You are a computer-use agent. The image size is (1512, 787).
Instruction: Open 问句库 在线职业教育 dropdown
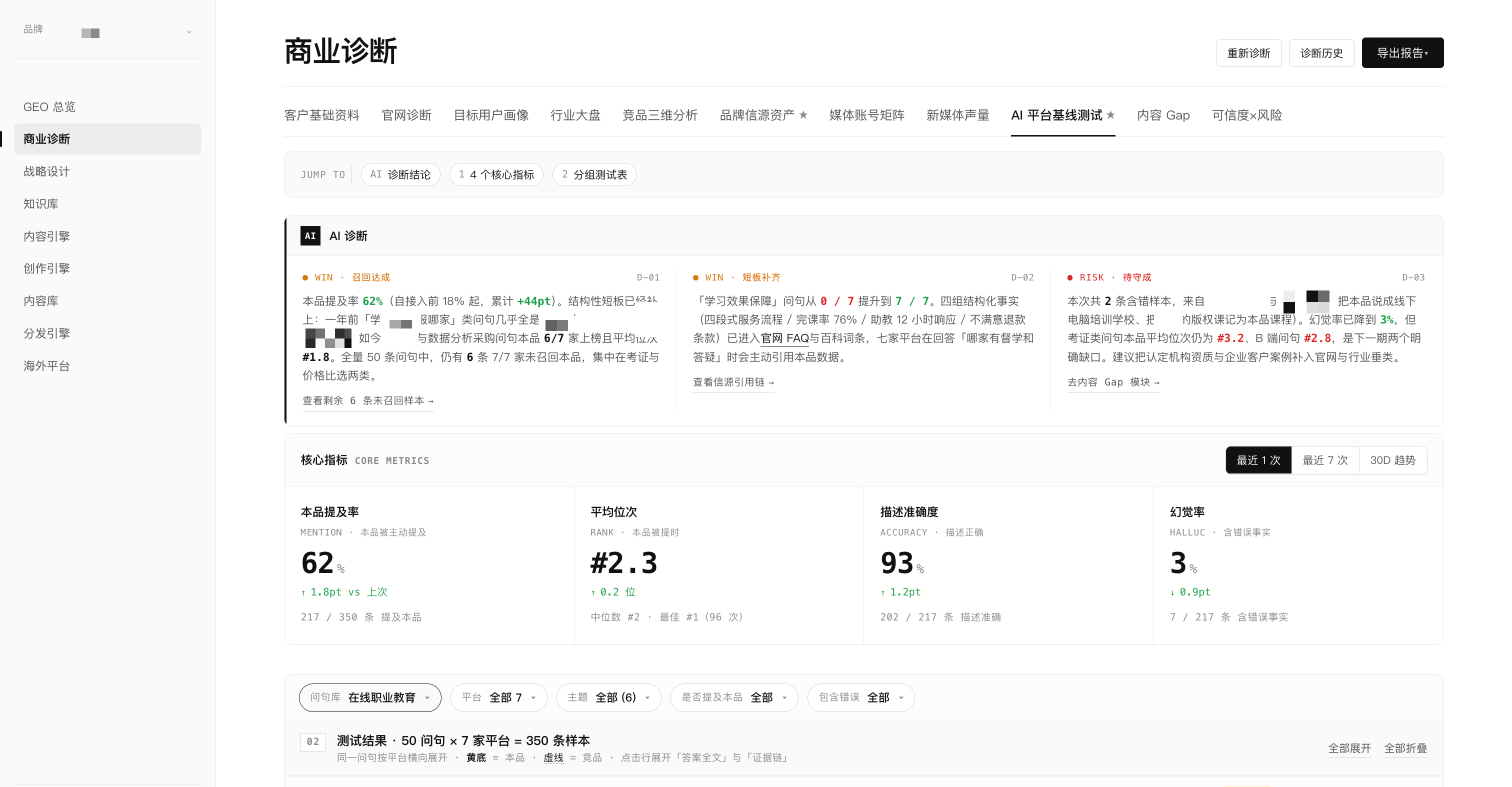click(370, 697)
